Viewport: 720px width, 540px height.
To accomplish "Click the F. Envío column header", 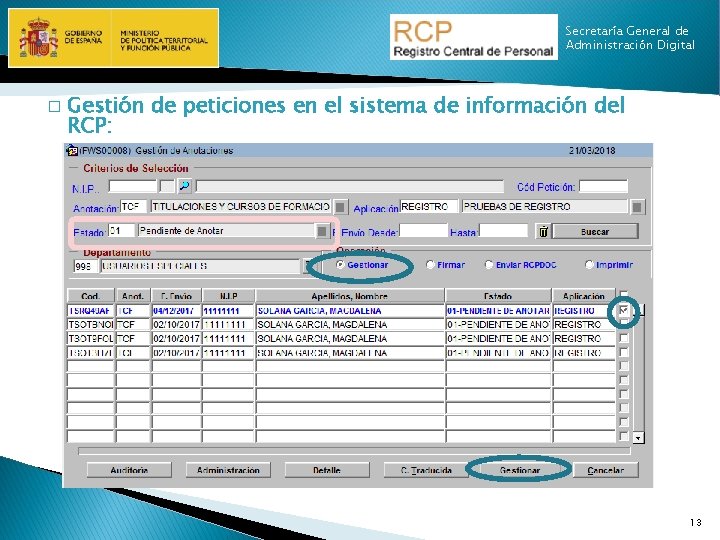I will pyautogui.click(x=176, y=296).
